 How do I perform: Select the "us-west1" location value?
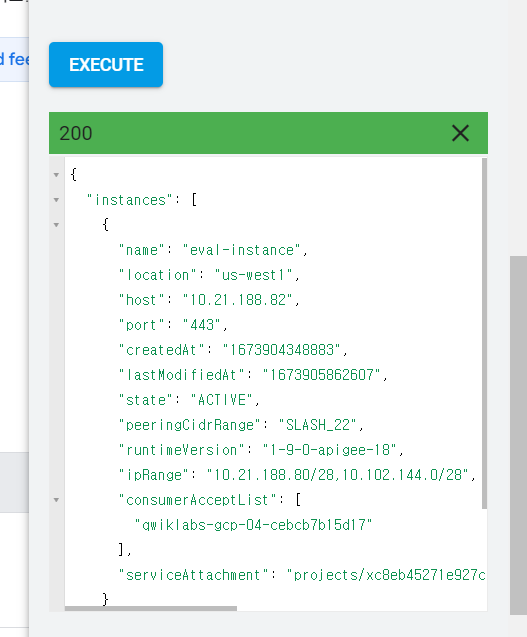click(254, 275)
